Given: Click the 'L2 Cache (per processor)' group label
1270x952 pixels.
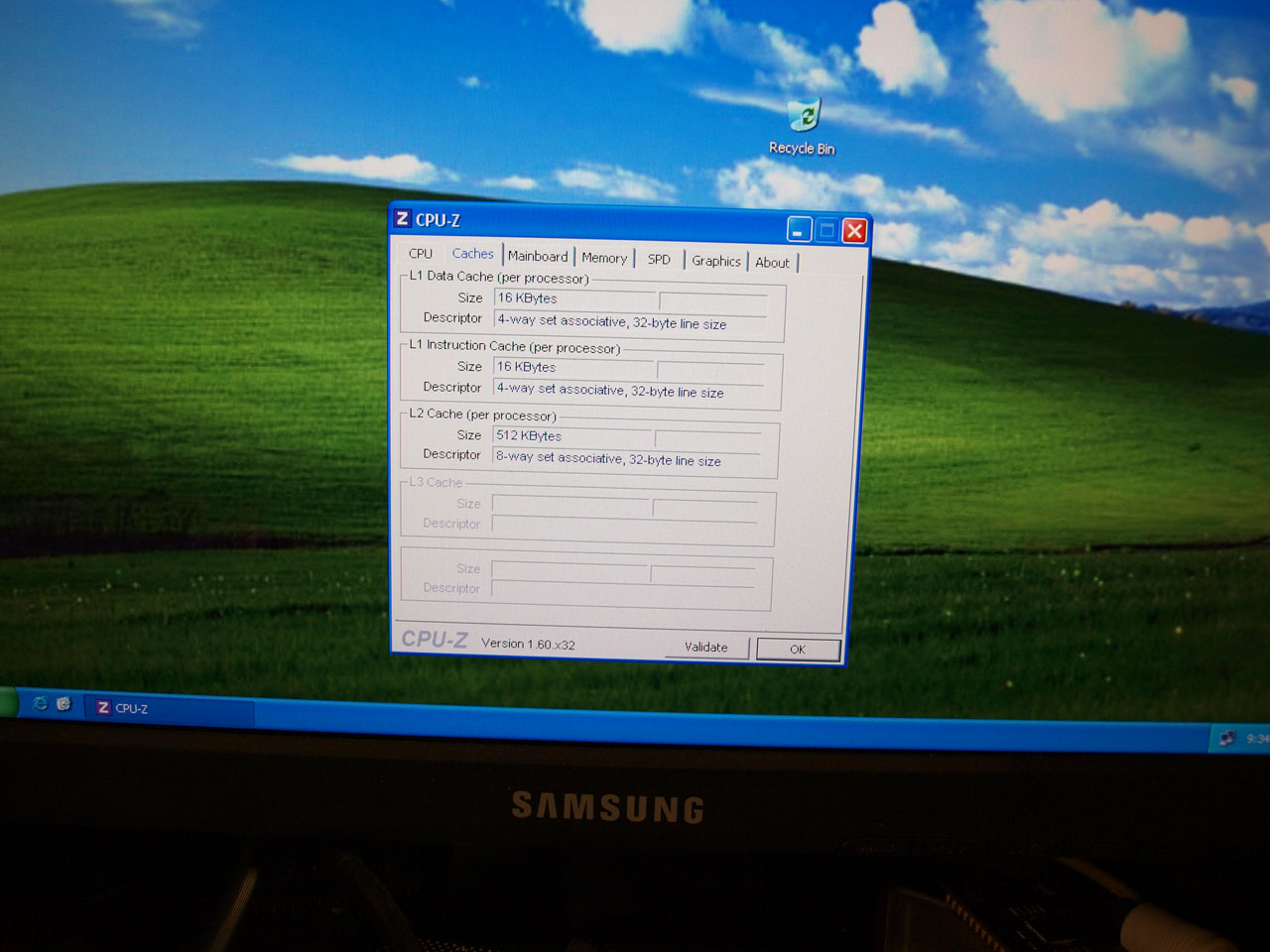Looking at the screenshot, I should [x=482, y=415].
